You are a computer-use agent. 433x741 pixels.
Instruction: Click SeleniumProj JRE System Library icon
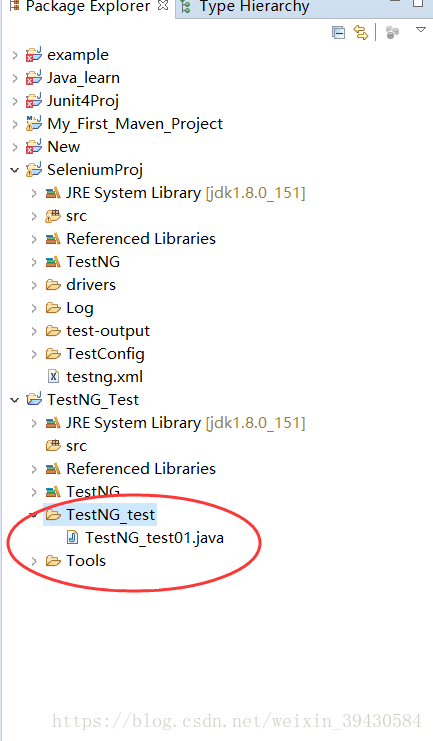click(53, 193)
